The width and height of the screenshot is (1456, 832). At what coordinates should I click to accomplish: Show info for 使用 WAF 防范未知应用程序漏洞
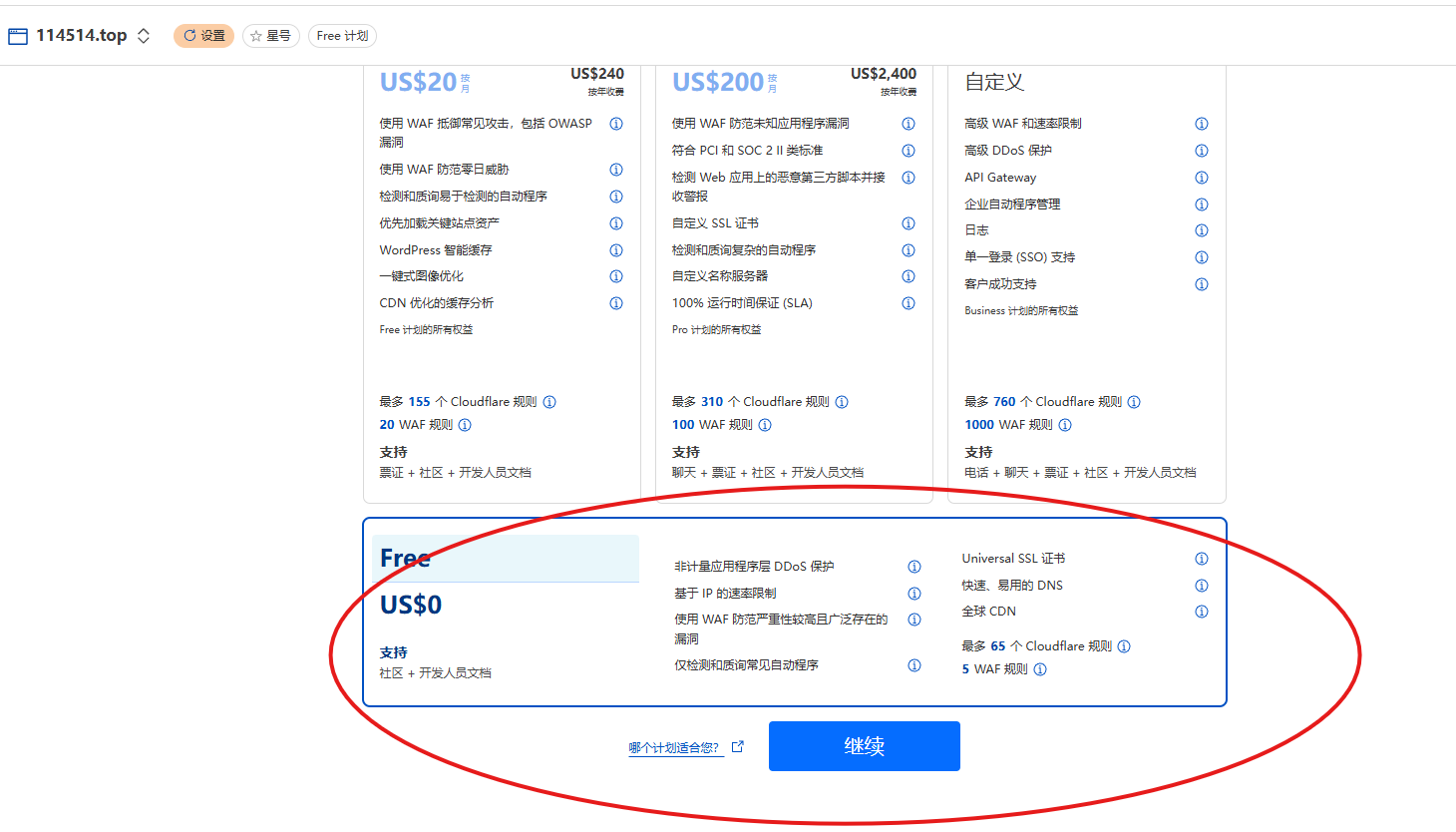pos(909,124)
